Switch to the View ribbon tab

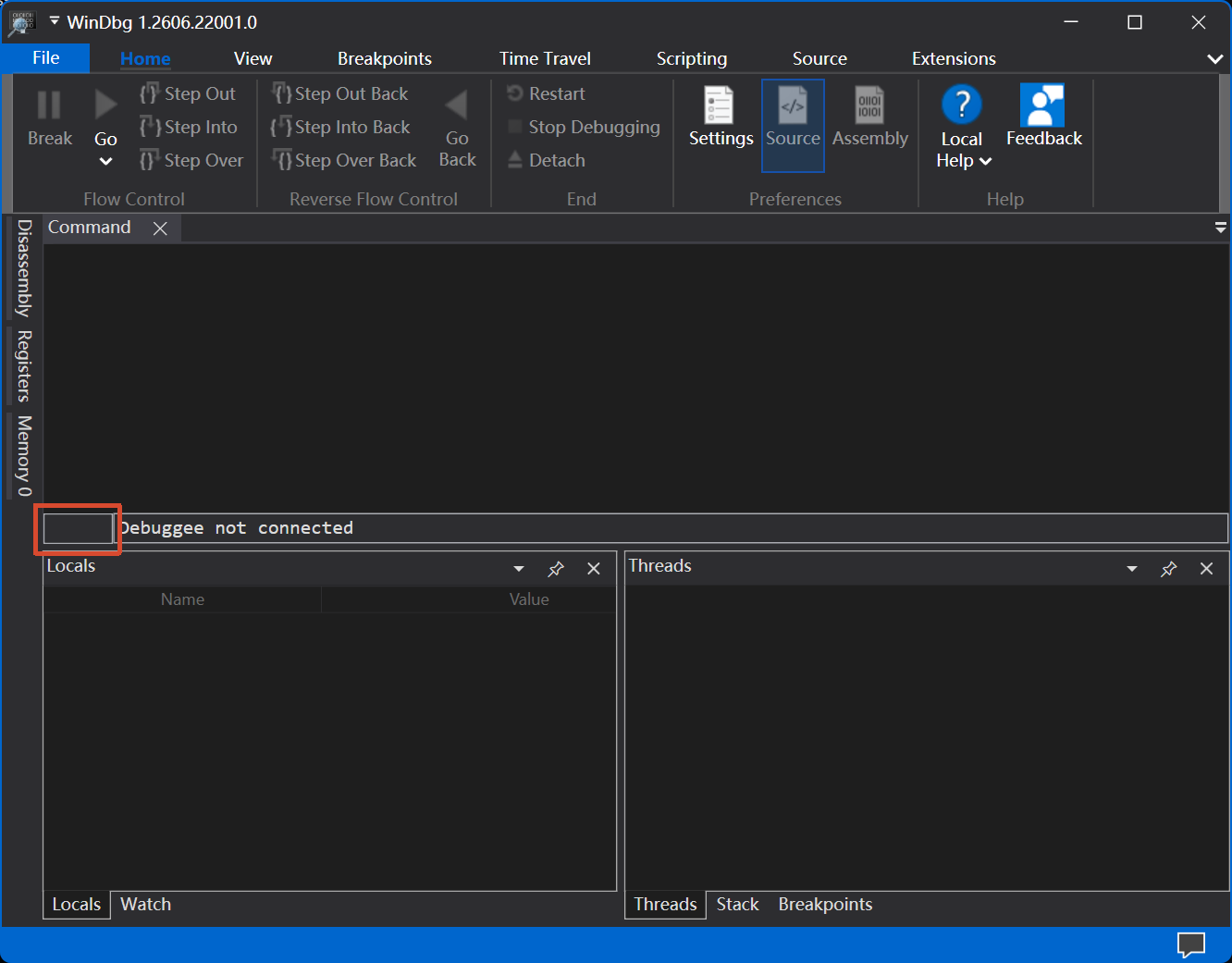click(253, 58)
